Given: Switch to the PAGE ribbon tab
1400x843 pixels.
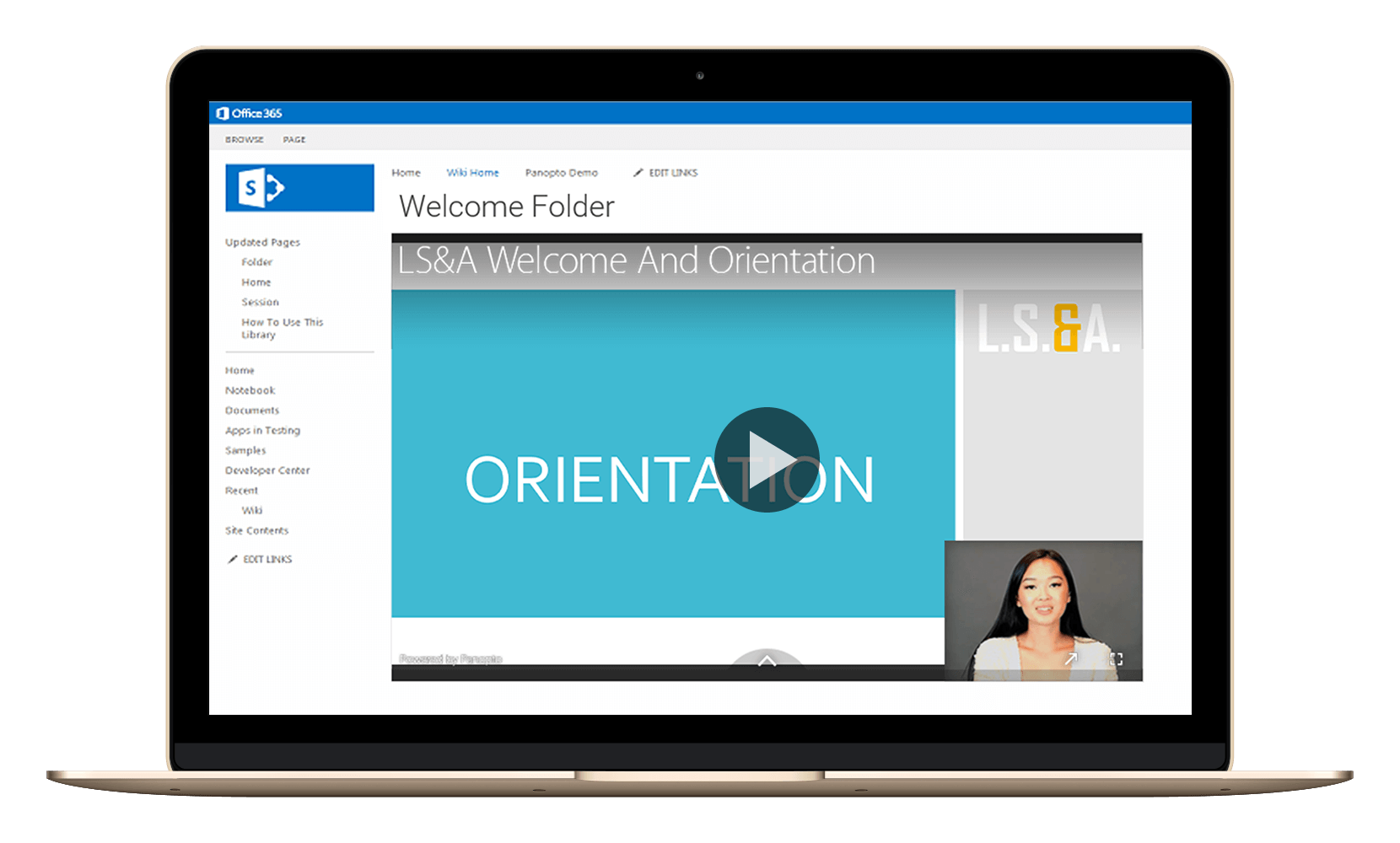Looking at the screenshot, I should point(294,139).
